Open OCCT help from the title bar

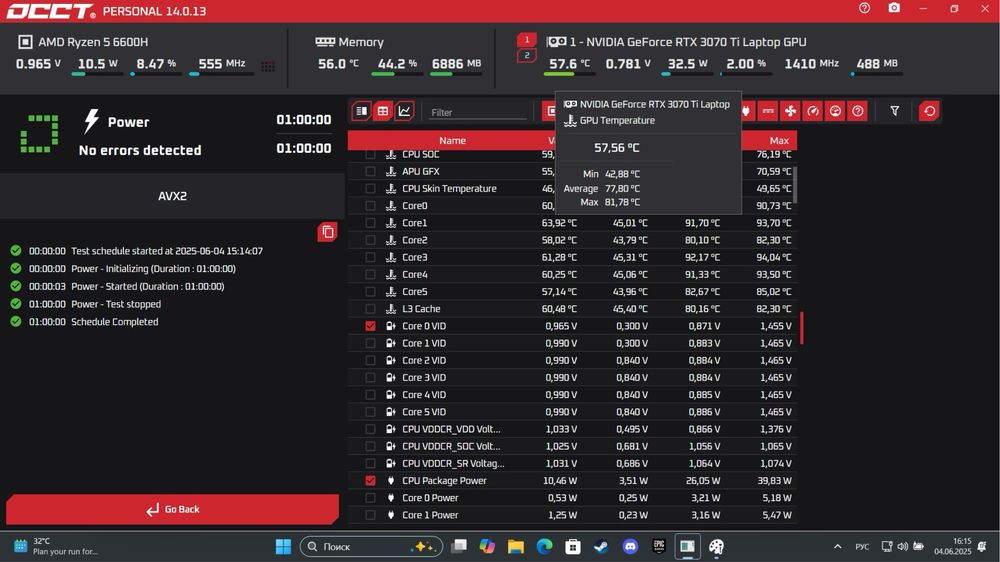click(x=864, y=8)
